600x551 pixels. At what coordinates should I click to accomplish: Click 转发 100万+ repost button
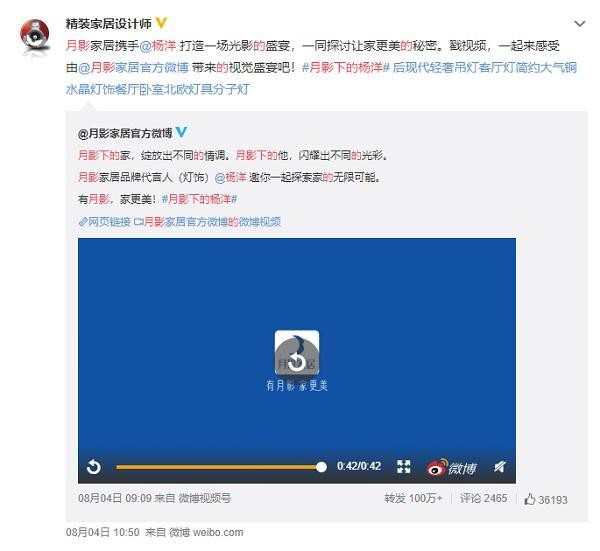tap(413, 498)
